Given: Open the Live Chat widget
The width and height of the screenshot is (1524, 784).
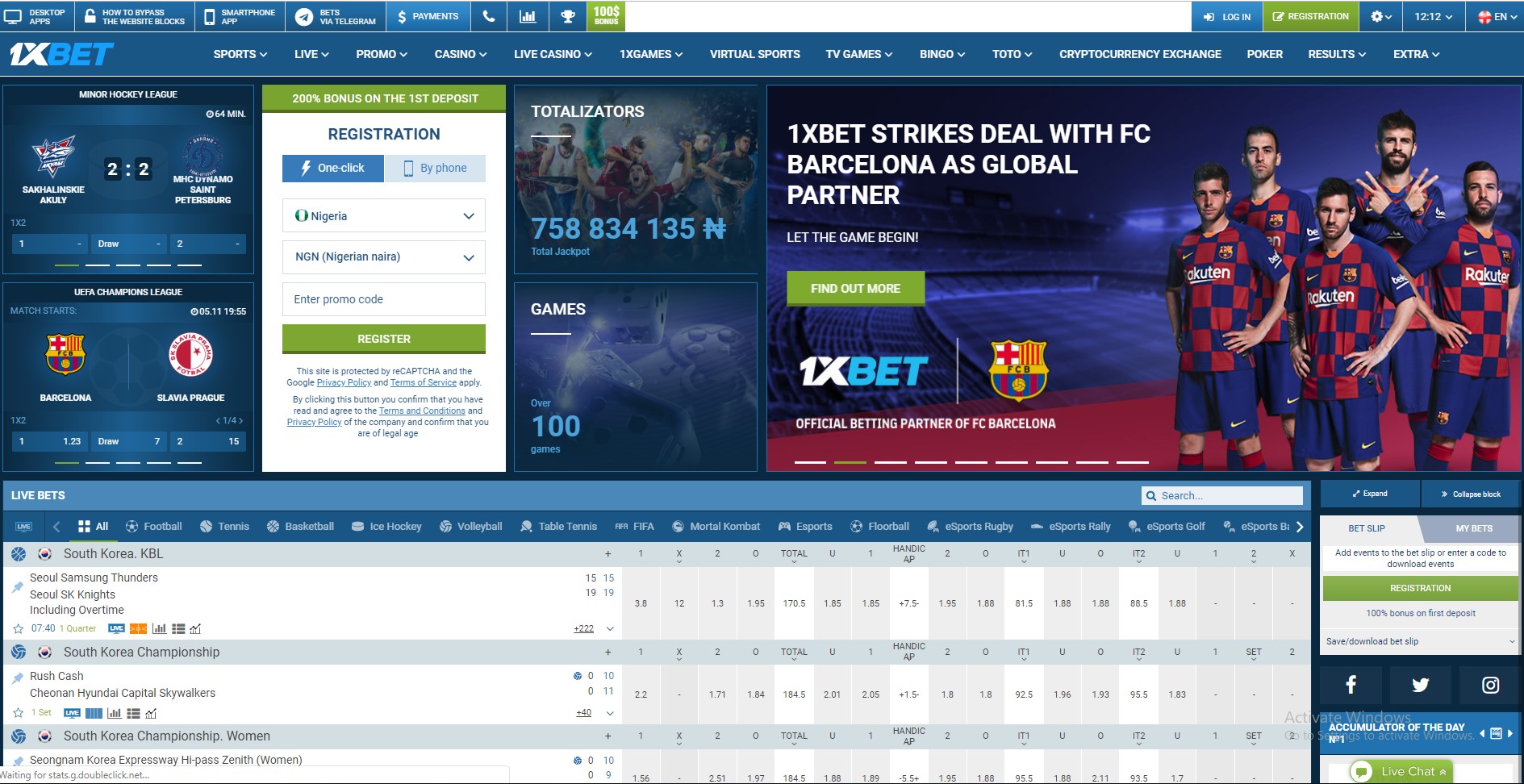Looking at the screenshot, I should click(x=1401, y=772).
